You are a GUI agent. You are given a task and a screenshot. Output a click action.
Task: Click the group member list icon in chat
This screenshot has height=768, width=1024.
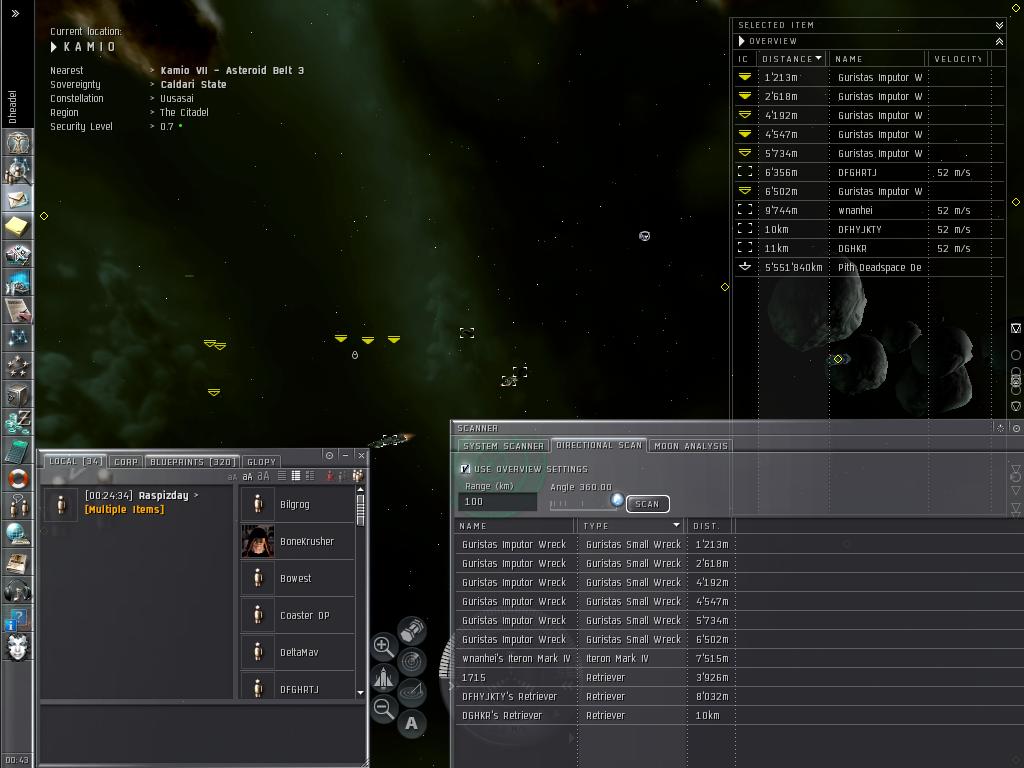(x=358, y=476)
